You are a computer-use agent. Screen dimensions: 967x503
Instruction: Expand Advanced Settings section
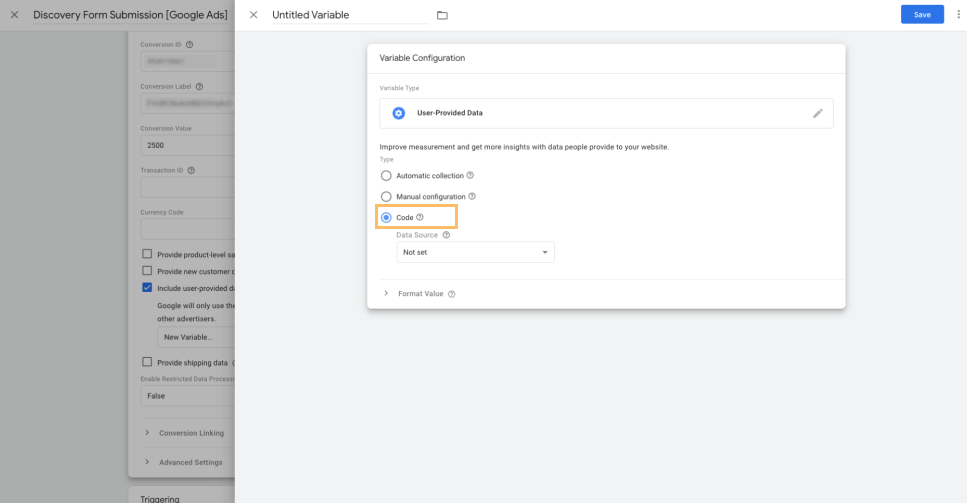point(147,462)
